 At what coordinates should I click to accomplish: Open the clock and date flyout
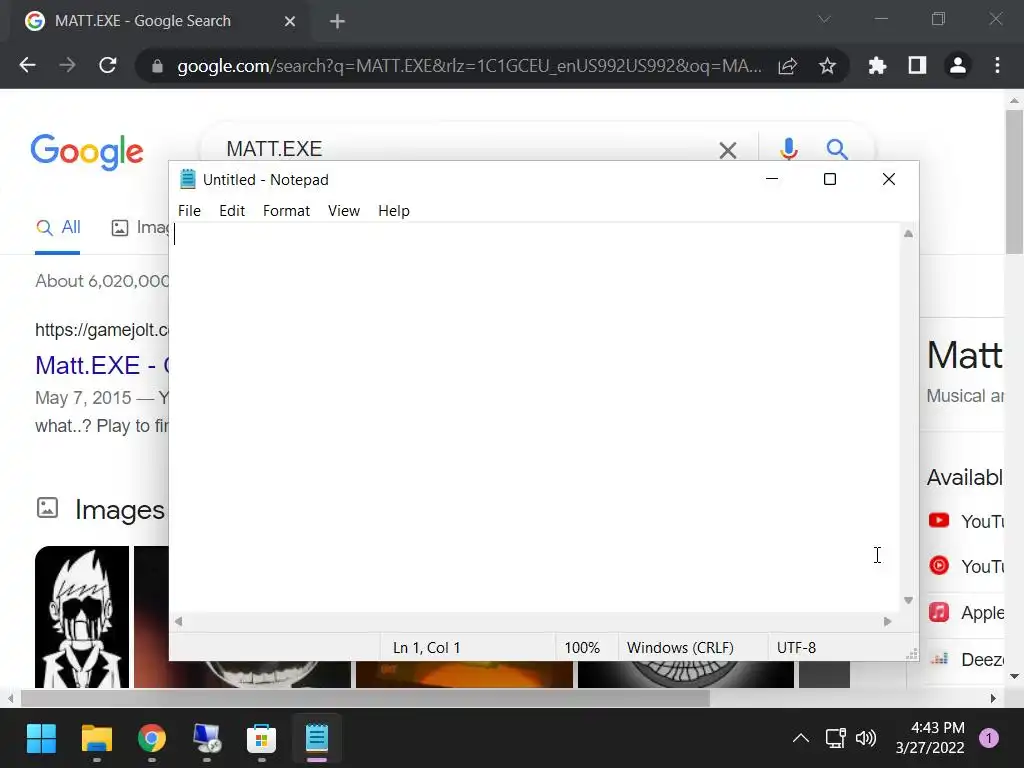coord(931,738)
